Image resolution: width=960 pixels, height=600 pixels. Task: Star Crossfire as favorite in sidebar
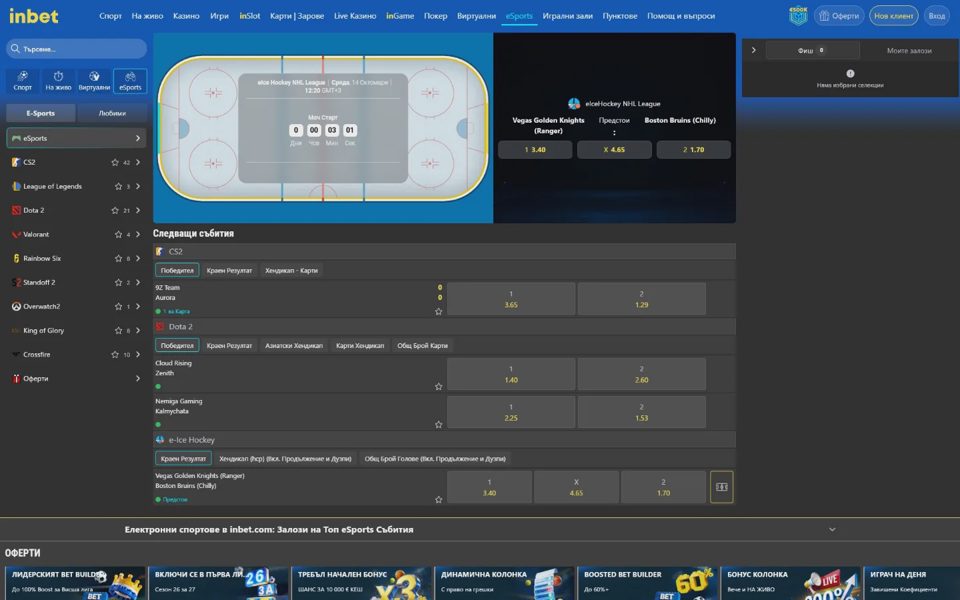pos(115,354)
